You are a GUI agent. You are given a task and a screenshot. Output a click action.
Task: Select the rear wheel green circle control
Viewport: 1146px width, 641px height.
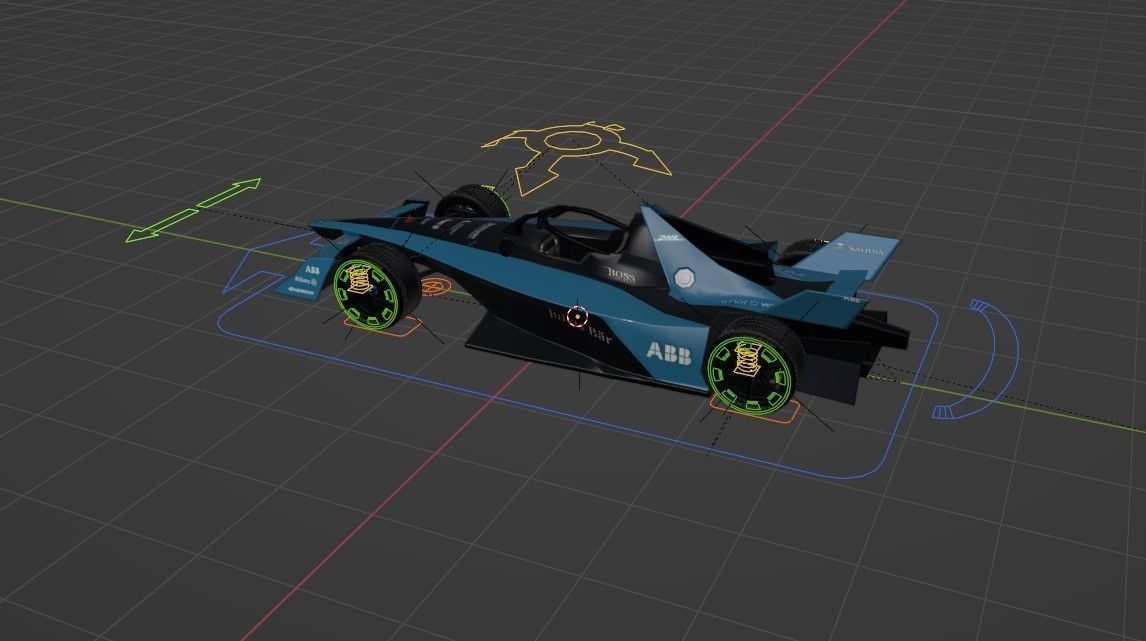point(751,374)
